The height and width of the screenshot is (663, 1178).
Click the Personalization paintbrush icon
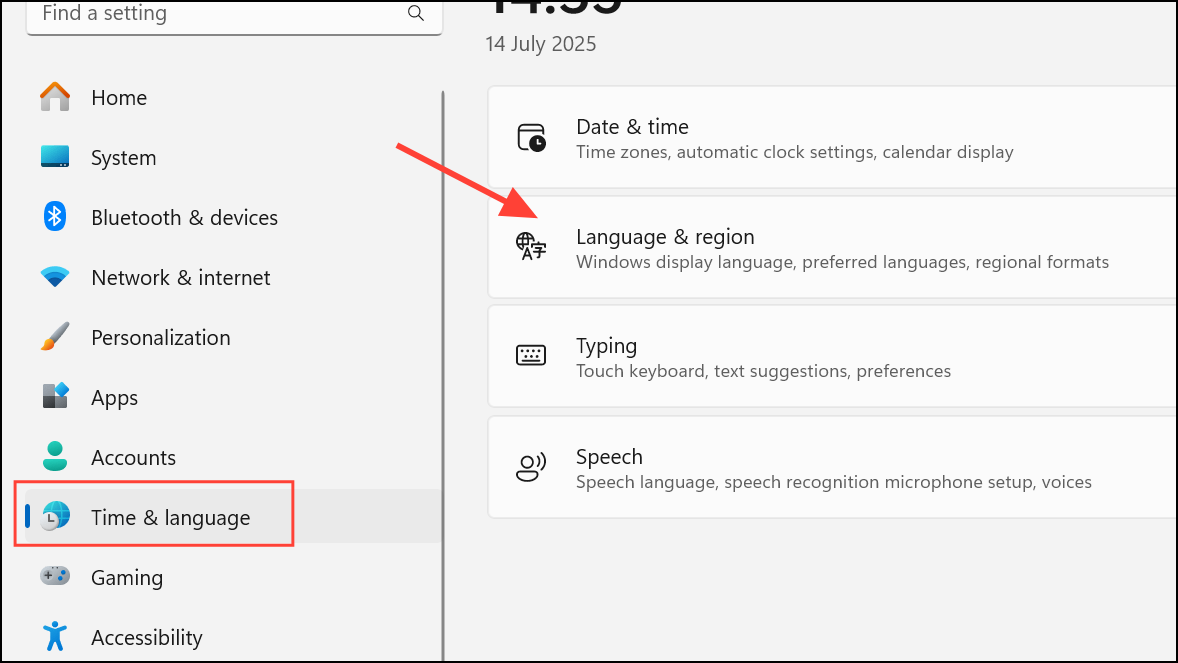click(55, 337)
